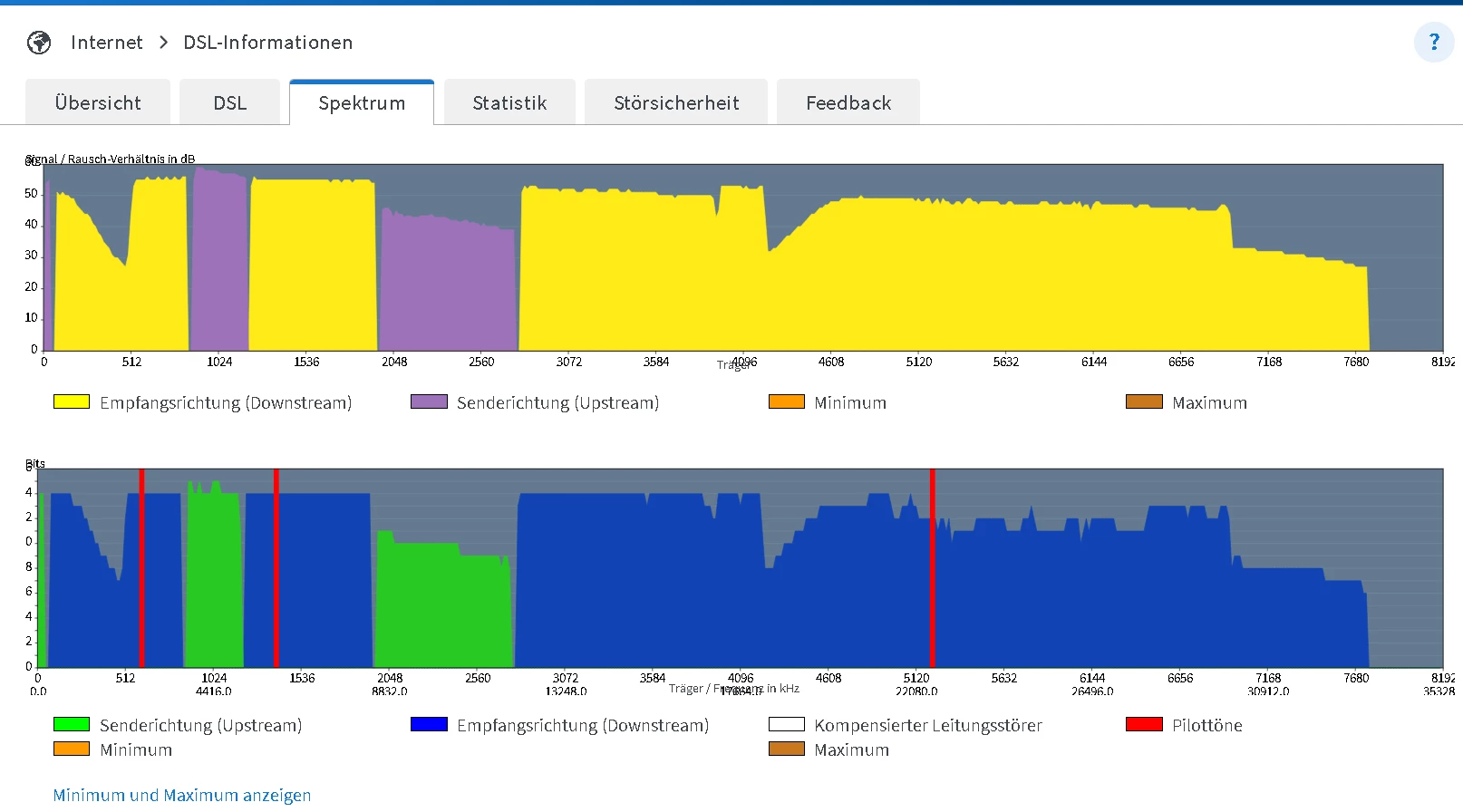
Task: Click the breadcrumb chevron after Internet
Action: pyautogui.click(x=163, y=43)
